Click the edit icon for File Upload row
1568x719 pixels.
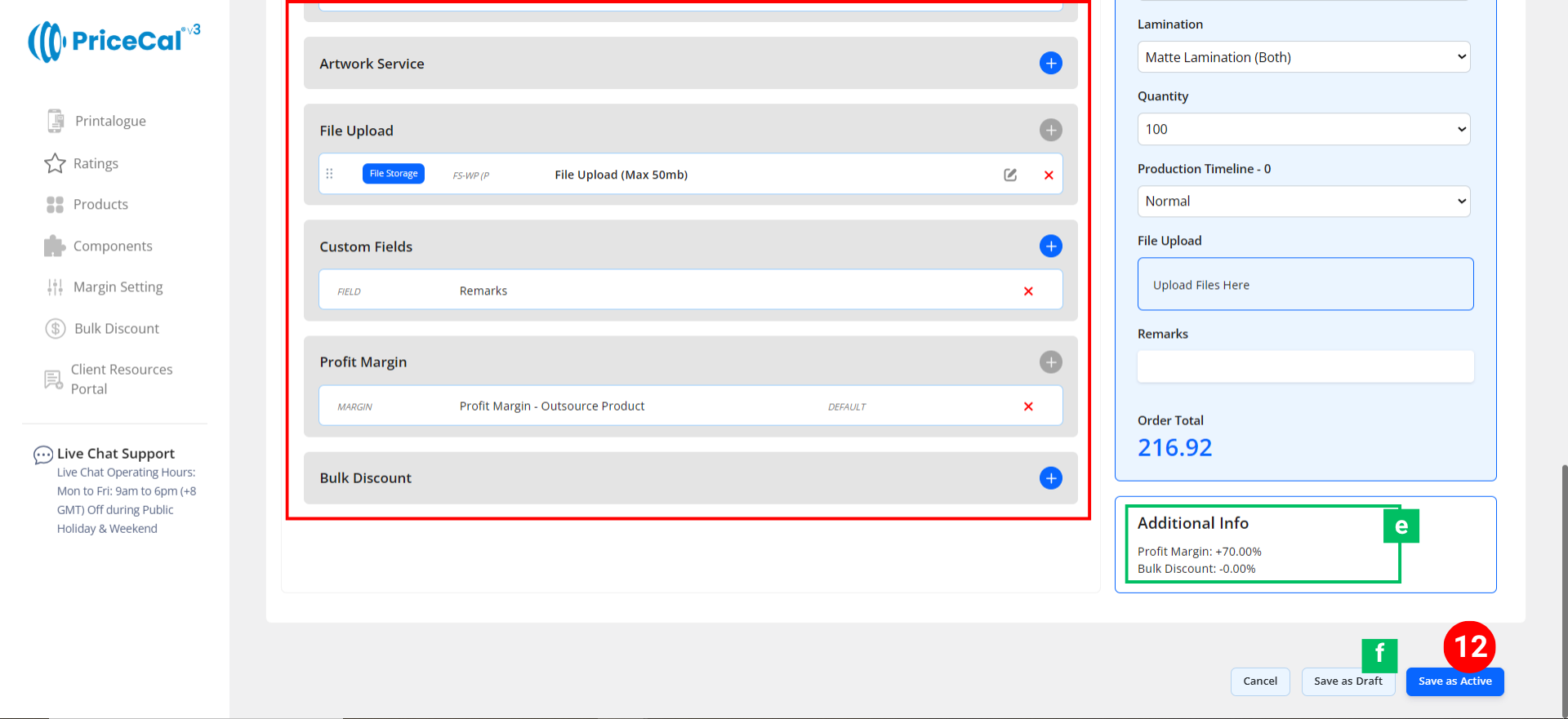point(1010,175)
